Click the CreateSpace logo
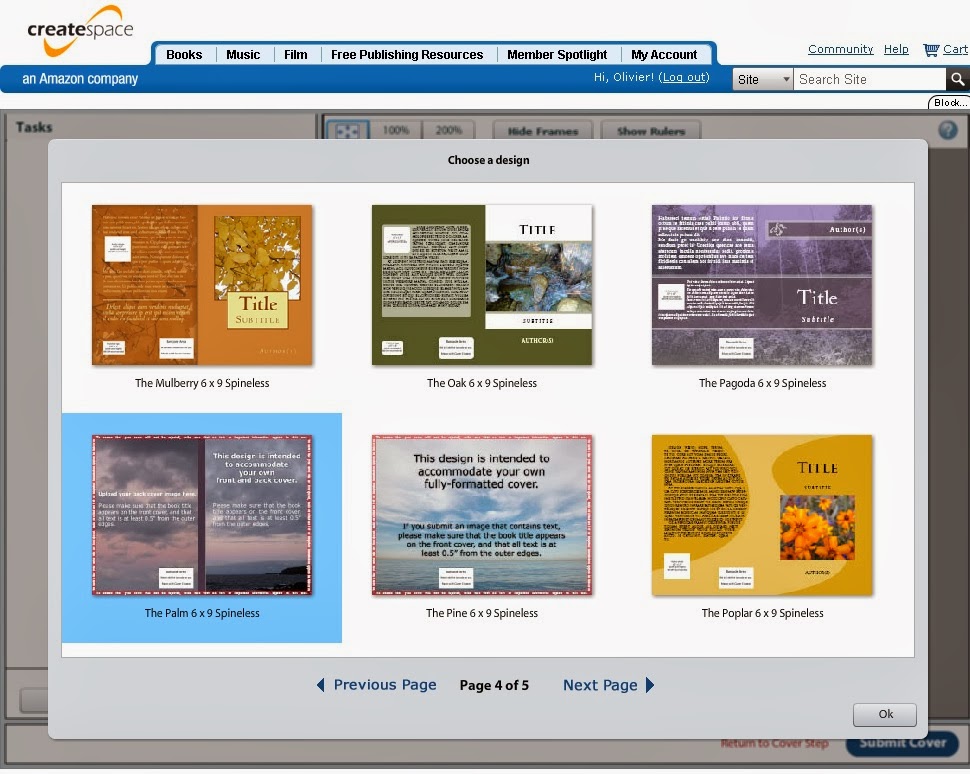Viewport: 970px width, 774px height. coord(80,31)
